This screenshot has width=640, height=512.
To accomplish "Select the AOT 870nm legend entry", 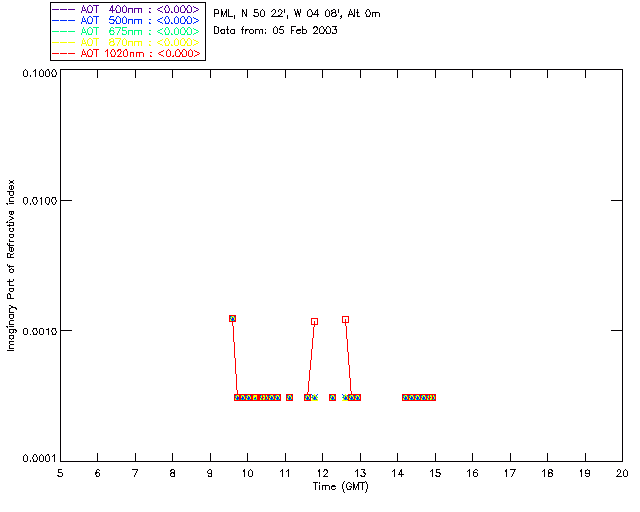I will (126, 42).
